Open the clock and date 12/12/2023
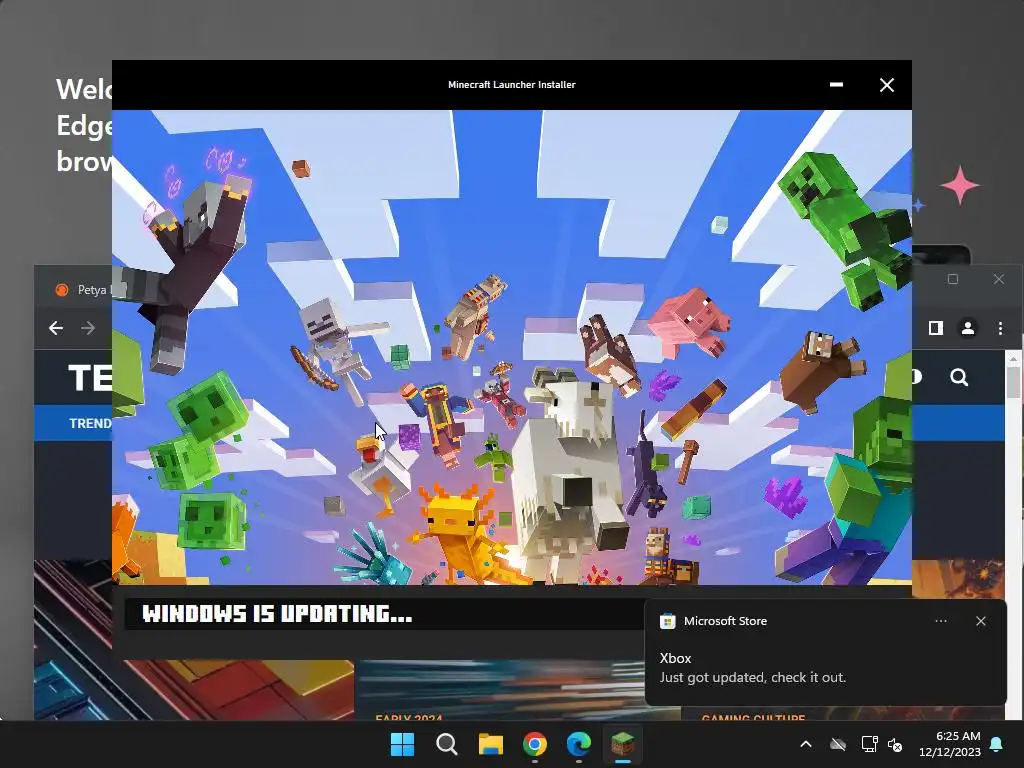Viewport: 1024px width, 768px height. pyautogui.click(x=950, y=744)
